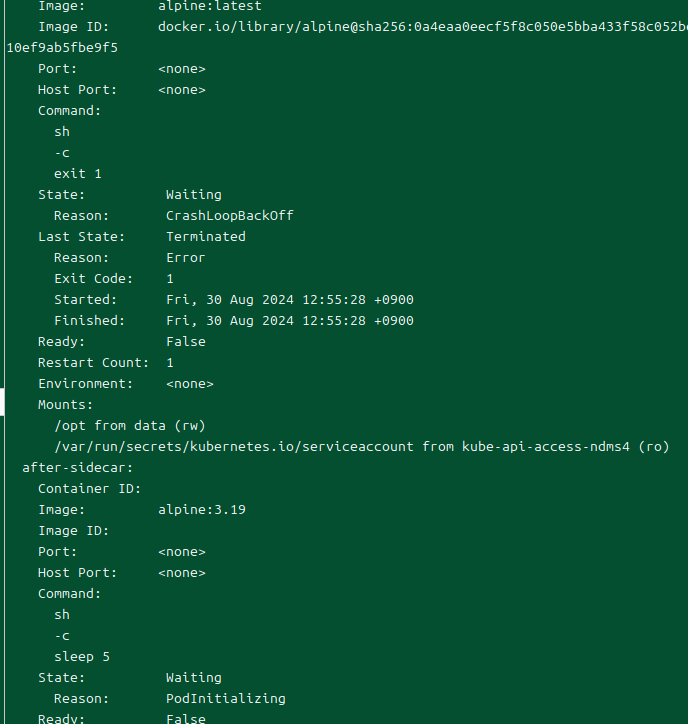Click the "exit 1" command line
The height and width of the screenshot is (724, 688).
click(78, 174)
